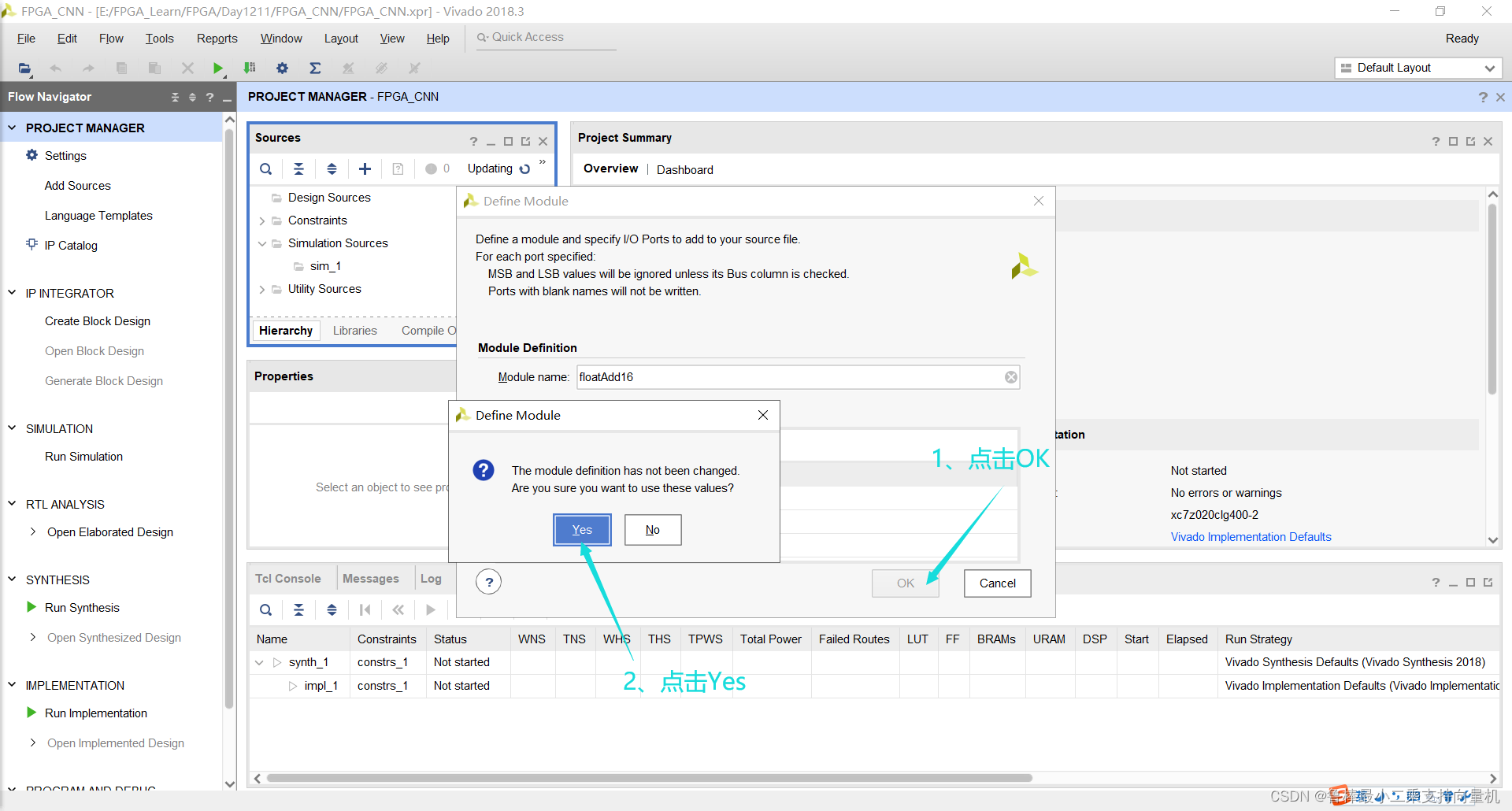
Task: Open the Flow menu
Action: tap(111, 39)
